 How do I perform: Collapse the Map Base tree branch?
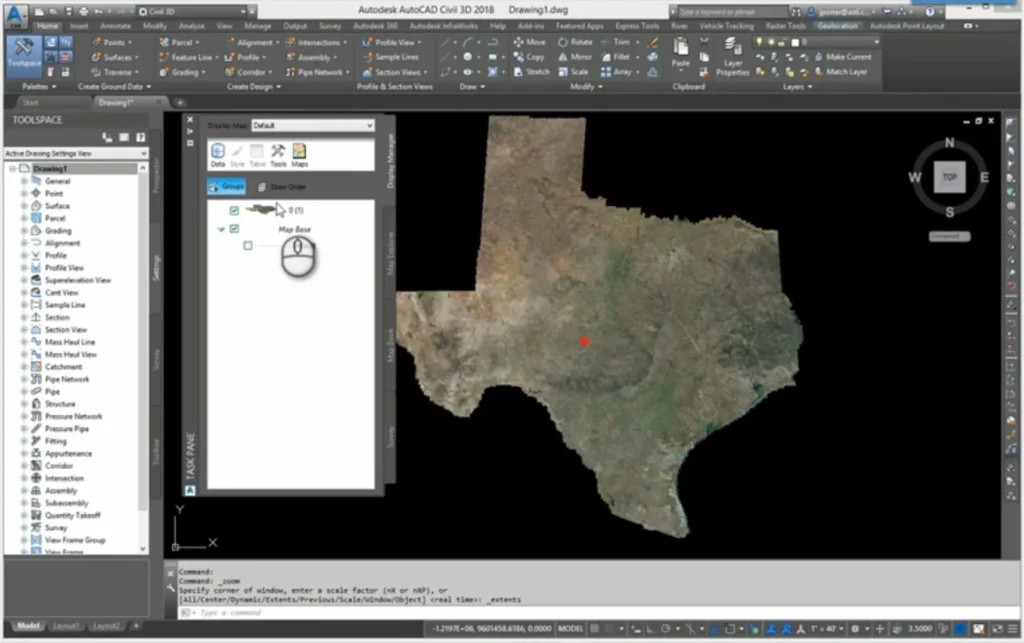coord(222,228)
